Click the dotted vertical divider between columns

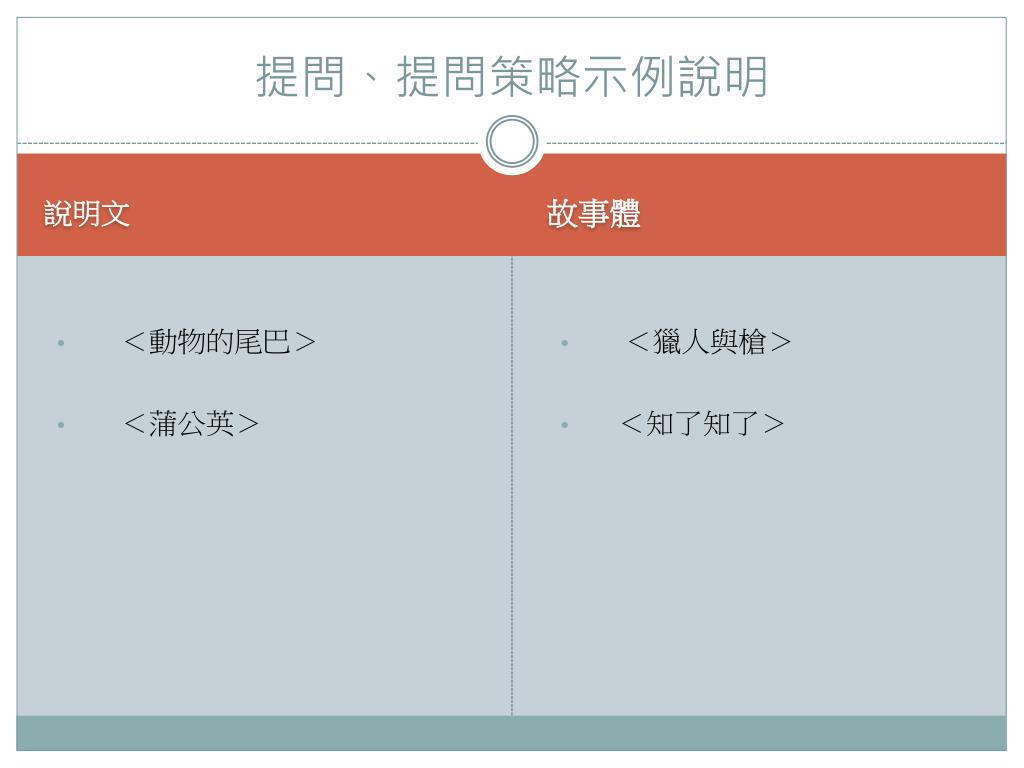point(512,485)
